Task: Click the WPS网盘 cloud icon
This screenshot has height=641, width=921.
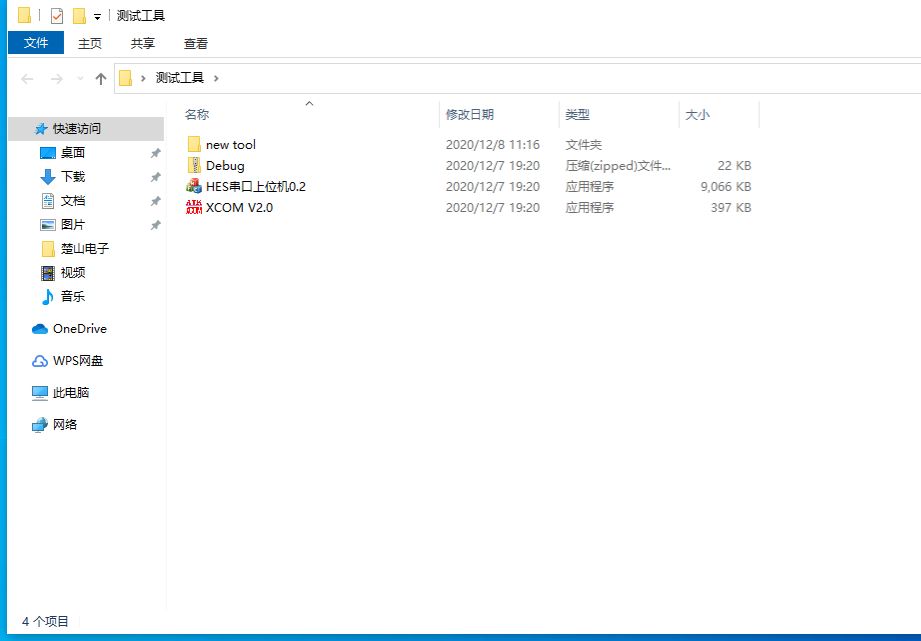Action: 40,361
